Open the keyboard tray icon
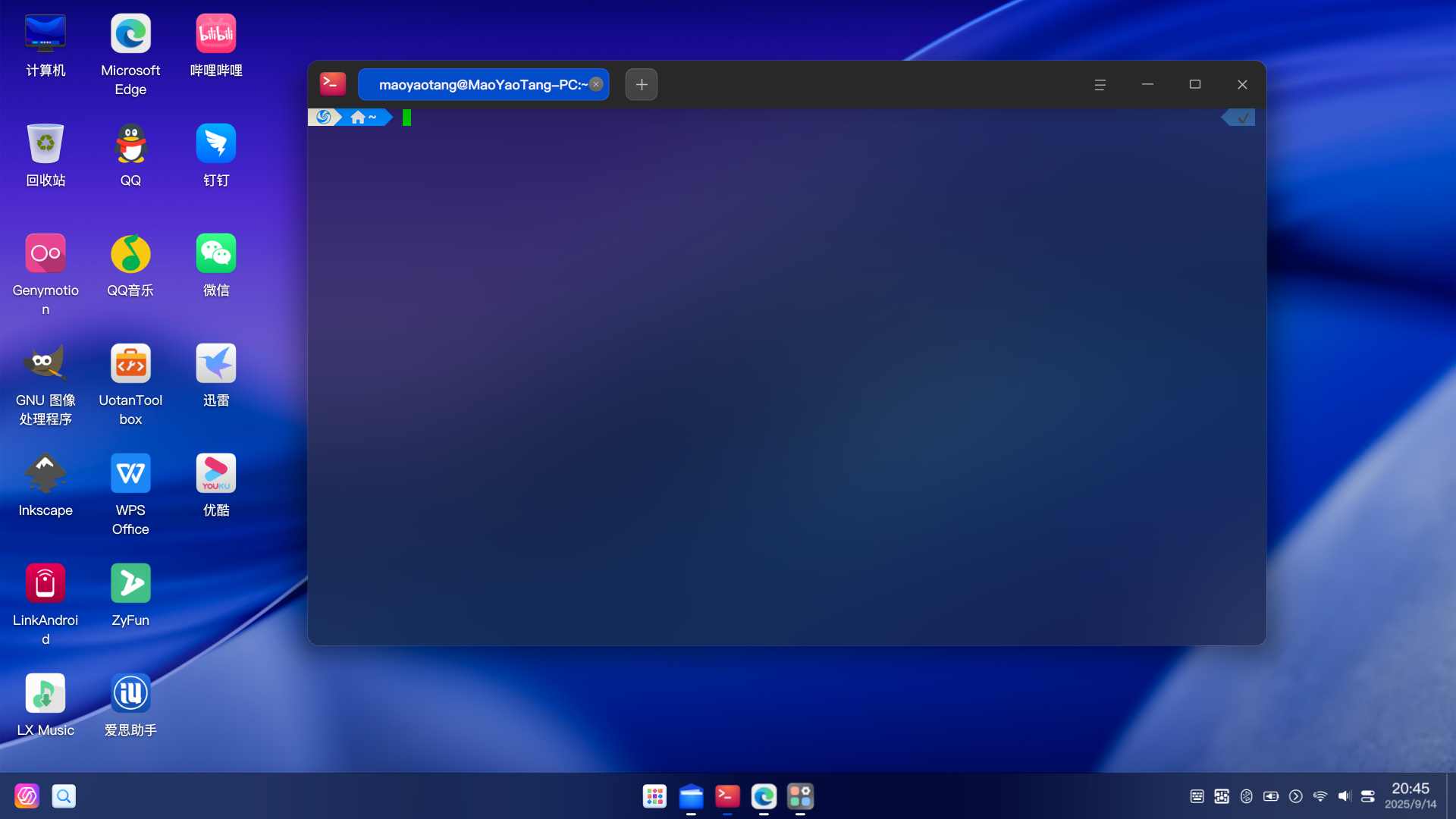 pos(1197,796)
